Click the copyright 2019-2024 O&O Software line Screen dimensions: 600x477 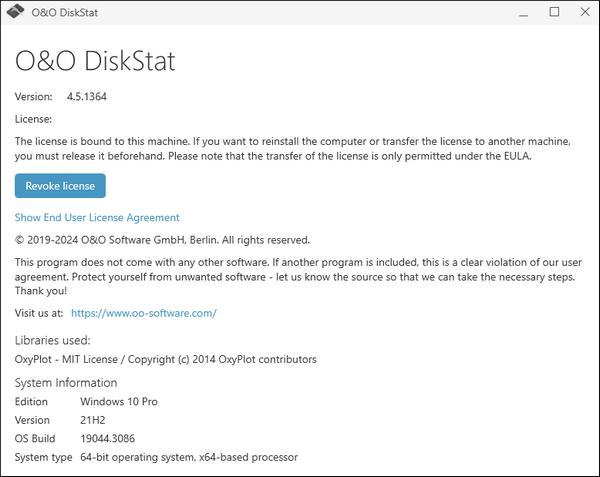[x=162, y=240]
